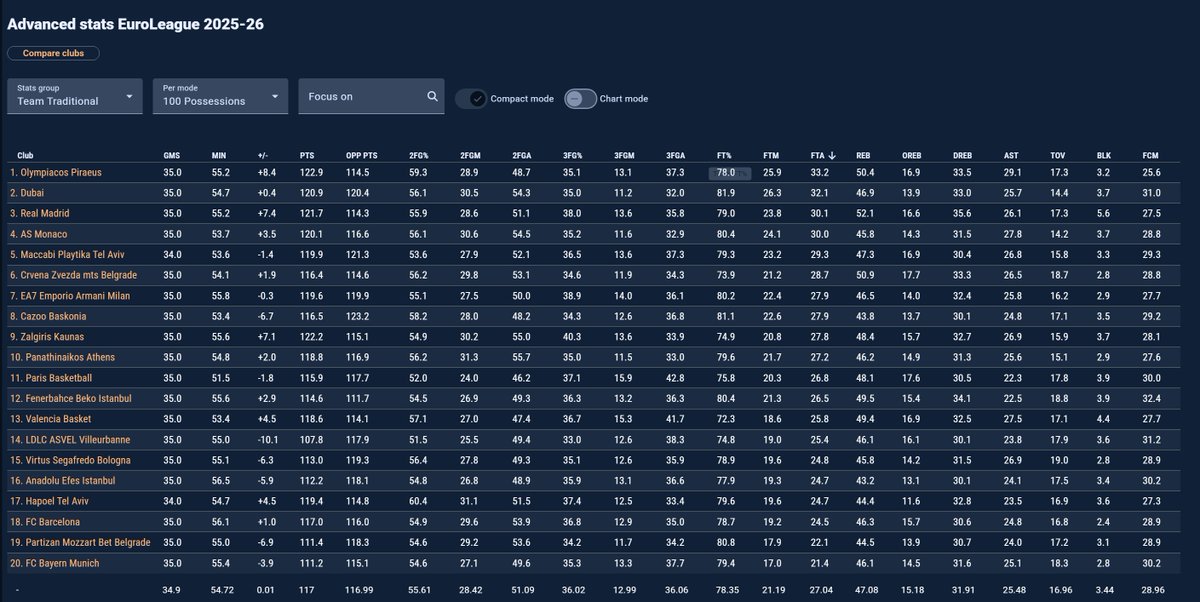Click the 28.96 average FCM footer value
This screenshot has width=1200, height=602.
[x=1155, y=589]
